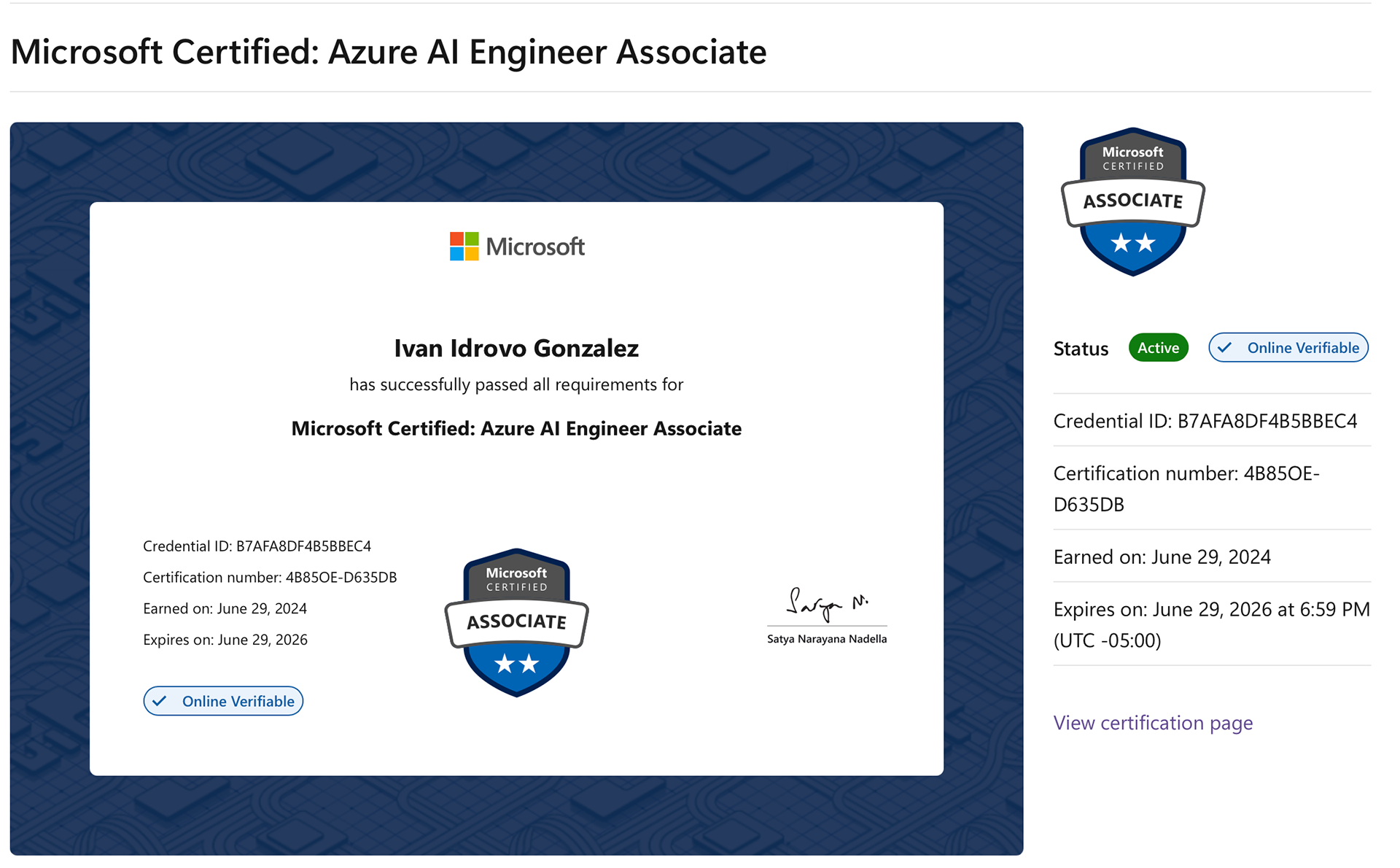Click the two stars on the certificate badge

[x=516, y=664]
